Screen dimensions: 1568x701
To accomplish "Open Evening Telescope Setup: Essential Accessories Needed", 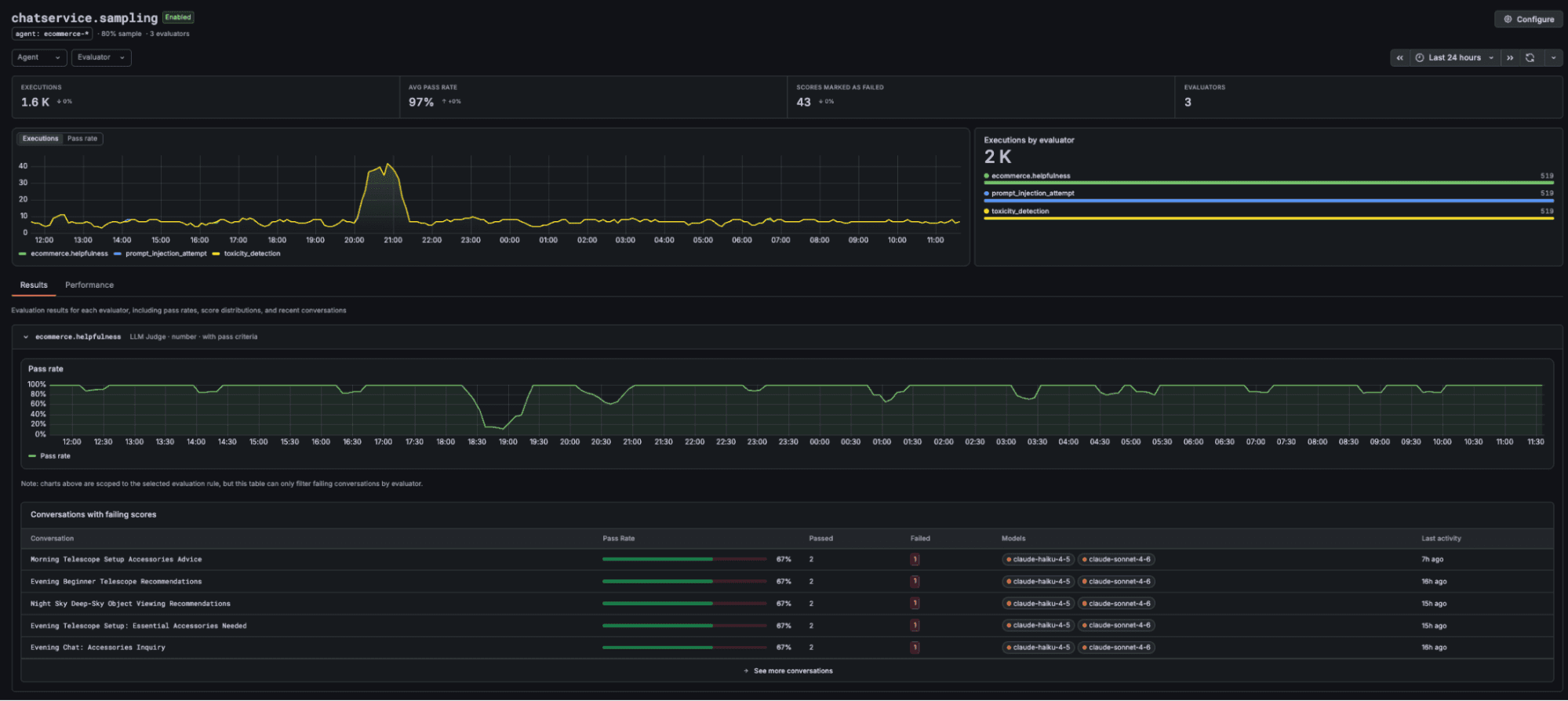I will [138, 626].
